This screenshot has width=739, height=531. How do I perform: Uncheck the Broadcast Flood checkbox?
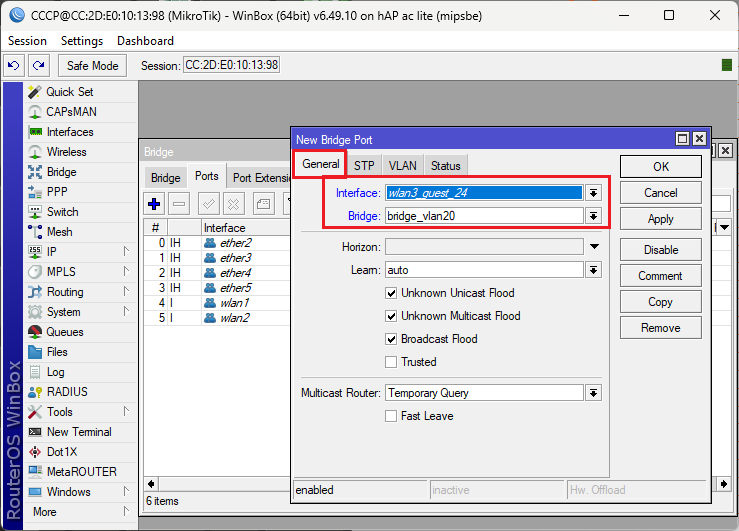tap(391, 339)
